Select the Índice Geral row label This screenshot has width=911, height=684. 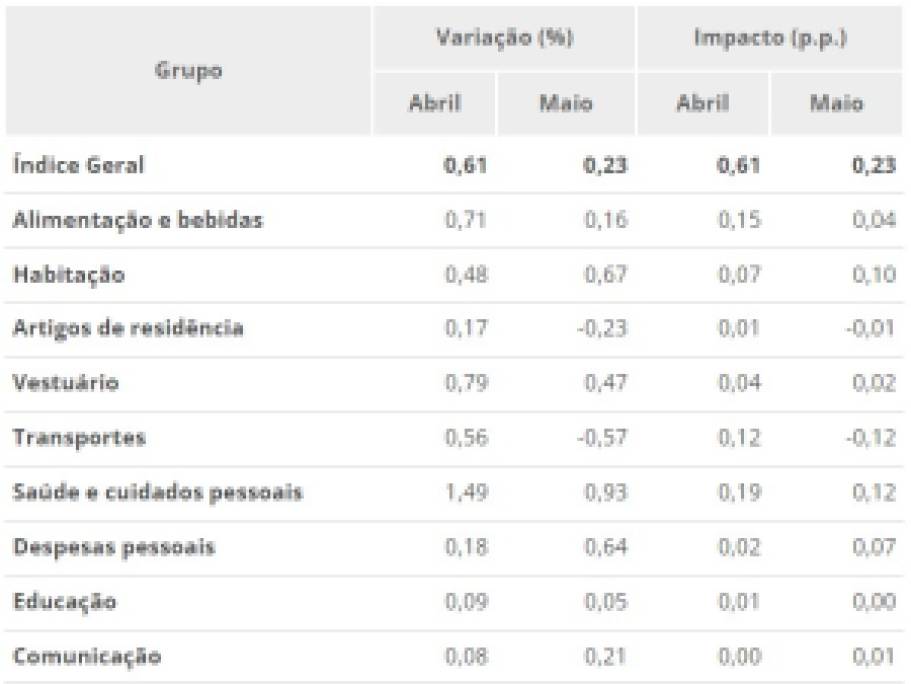[x=78, y=165]
